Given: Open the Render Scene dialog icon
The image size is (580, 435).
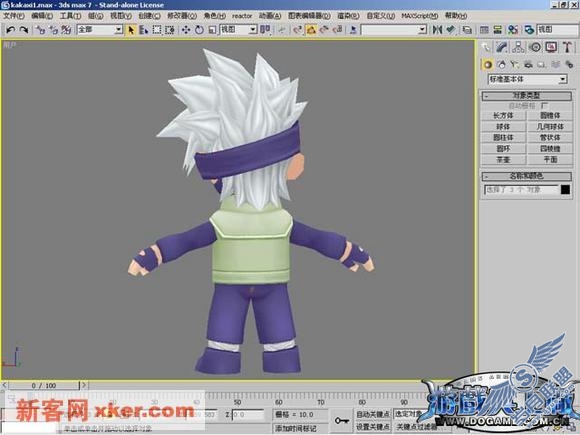Looking at the screenshot, I should click(x=529, y=30).
